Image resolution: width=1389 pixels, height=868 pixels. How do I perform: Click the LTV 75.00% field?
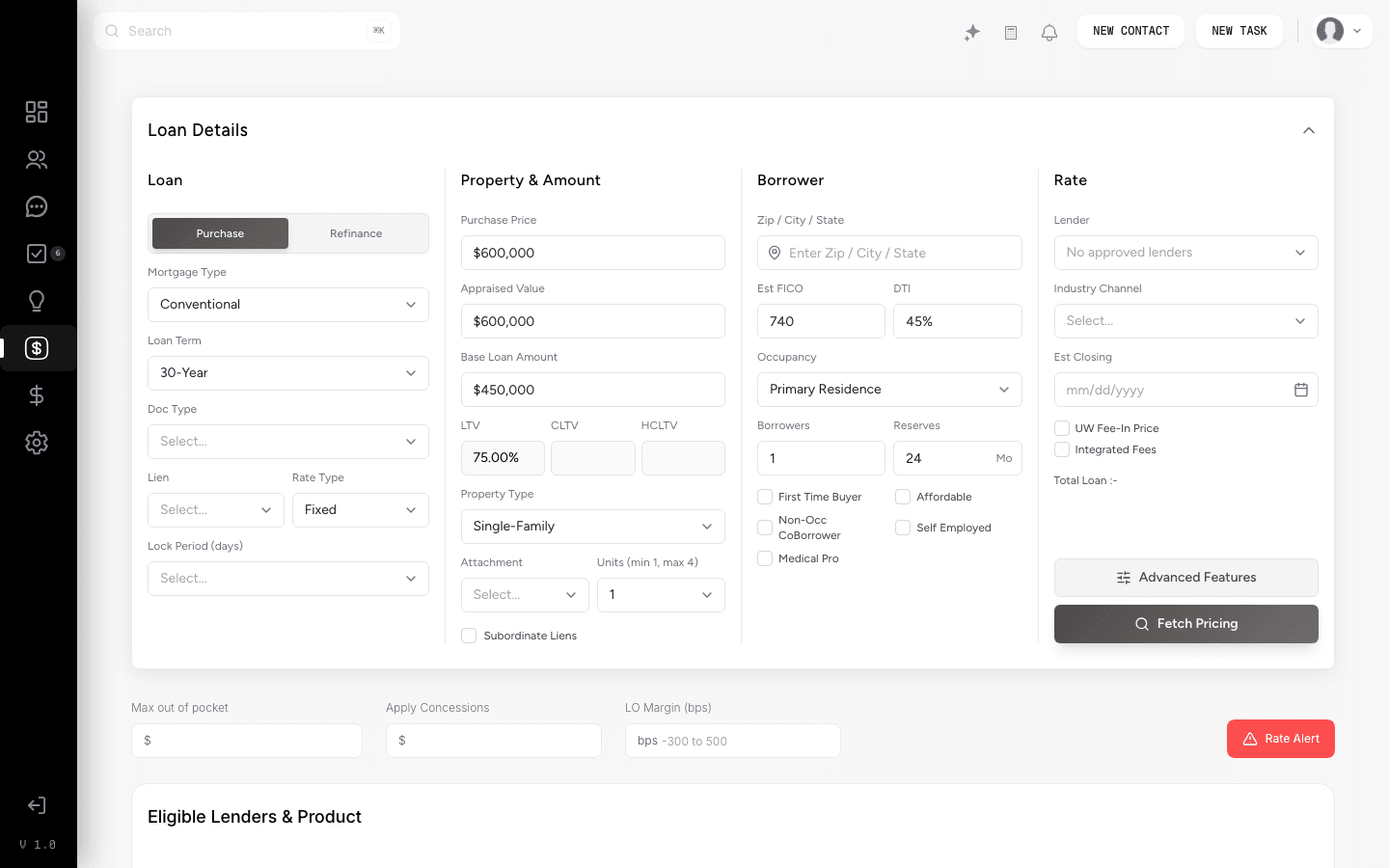(503, 458)
